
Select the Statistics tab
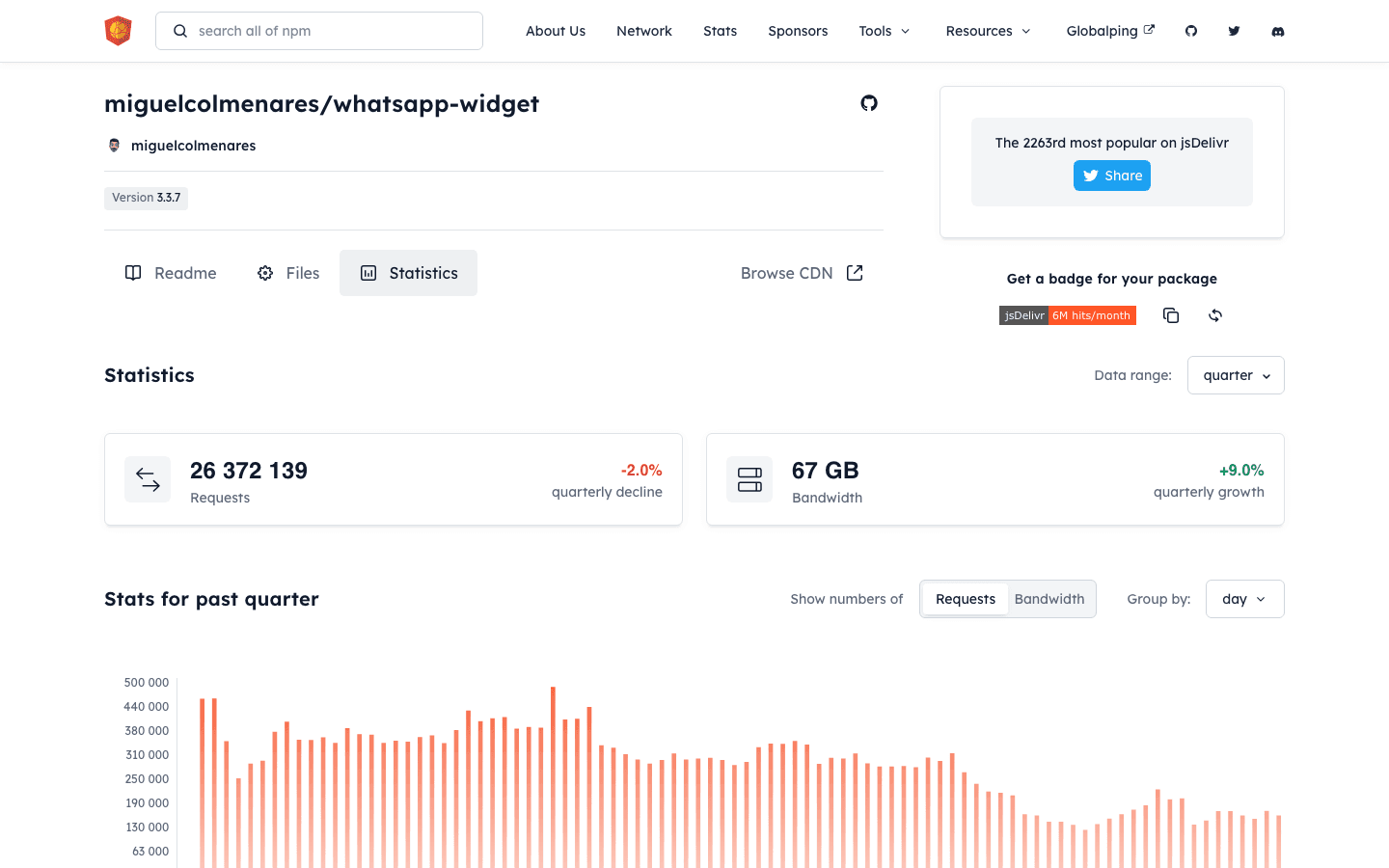408,273
